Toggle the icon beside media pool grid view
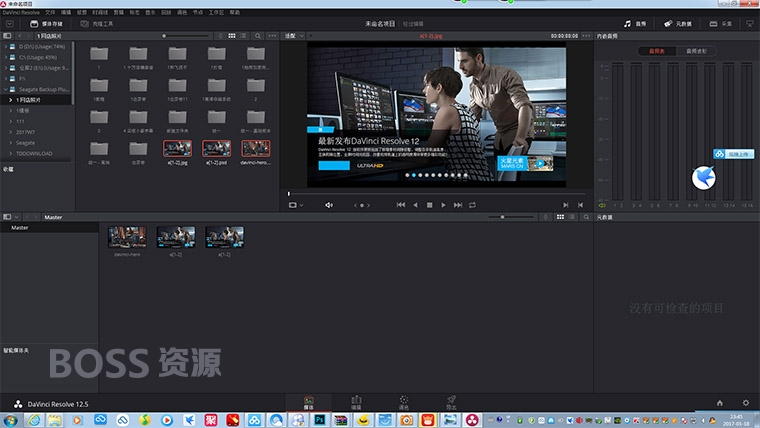The height and width of the screenshot is (428, 760). coord(546,217)
